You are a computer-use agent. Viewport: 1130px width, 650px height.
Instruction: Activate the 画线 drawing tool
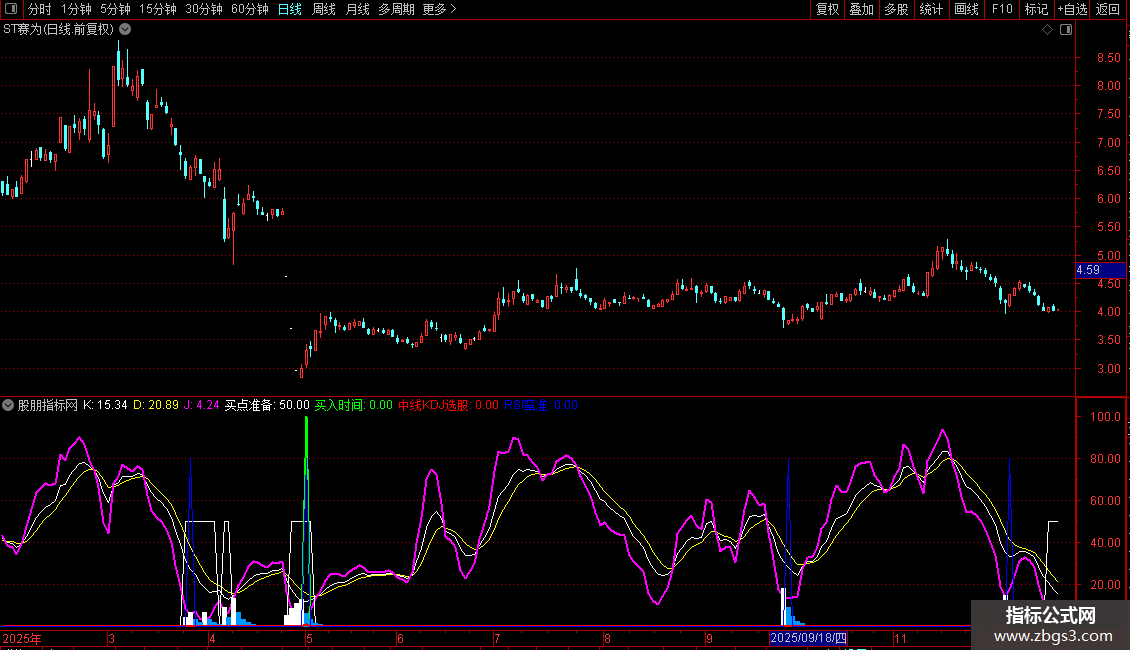966,10
